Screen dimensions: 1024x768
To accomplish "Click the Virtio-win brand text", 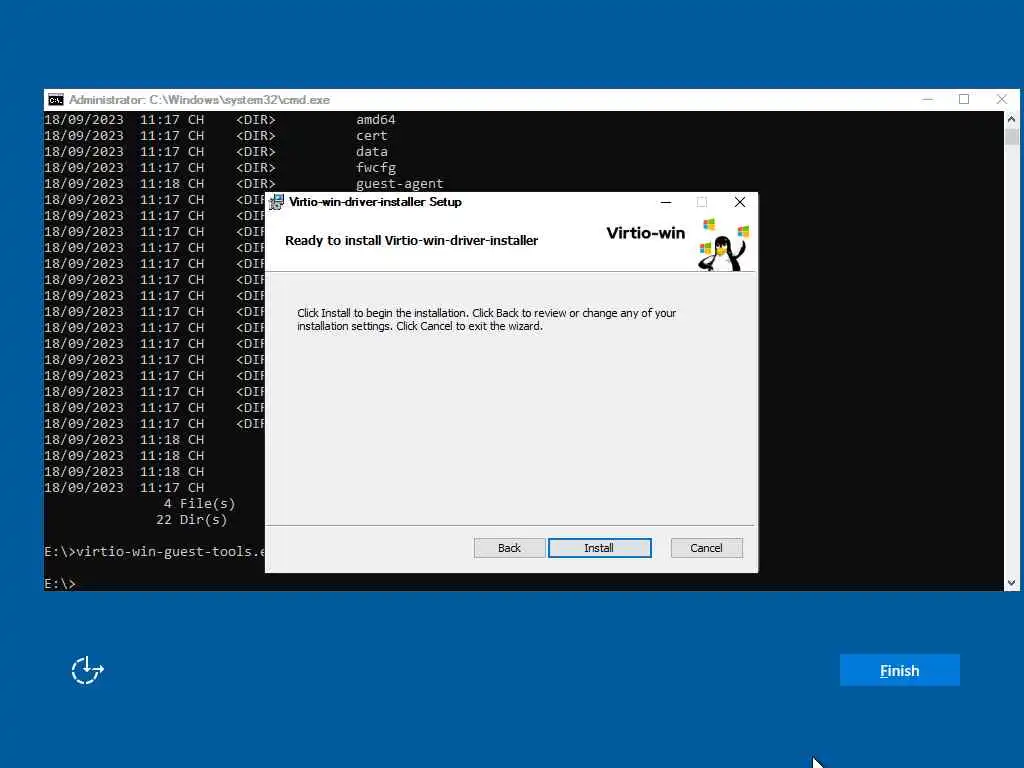I will click(645, 233).
